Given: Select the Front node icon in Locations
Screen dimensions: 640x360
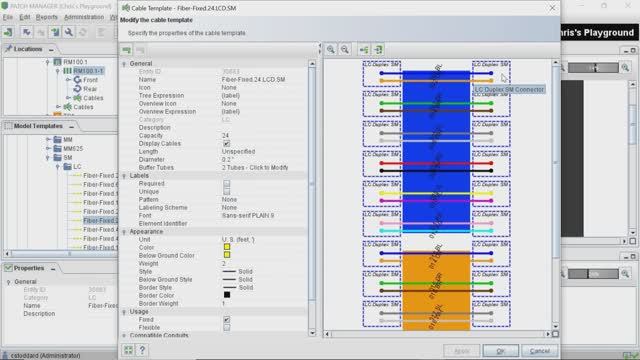Looking at the screenshot, I should click(x=78, y=80).
